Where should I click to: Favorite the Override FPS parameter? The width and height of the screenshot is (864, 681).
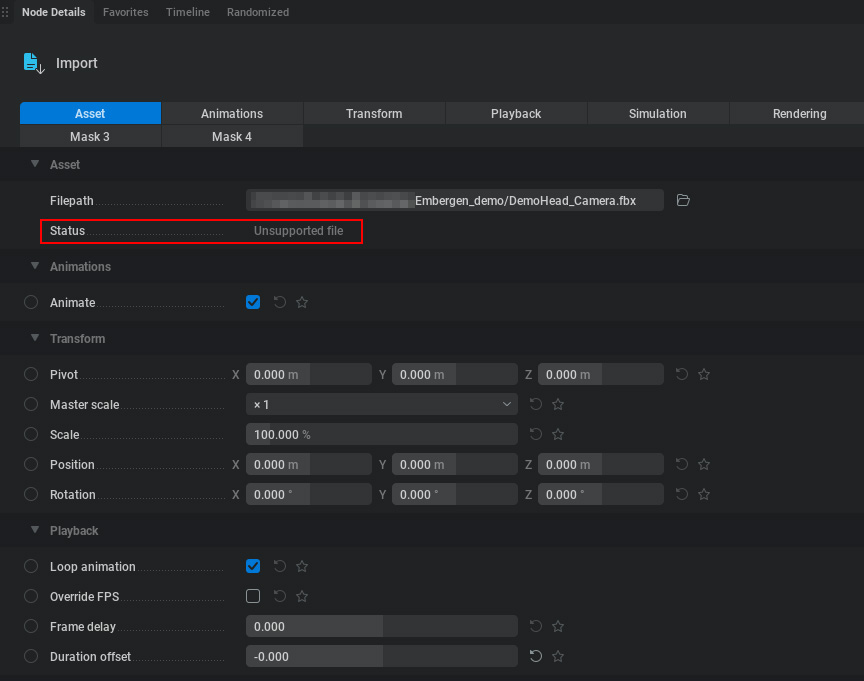coord(302,597)
